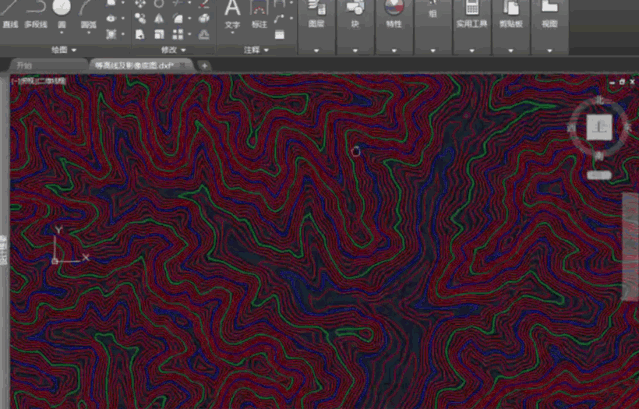The height and width of the screenshot is (409, 639).
Task: Add a new drawing tab with plus
Action: point(205,65)
